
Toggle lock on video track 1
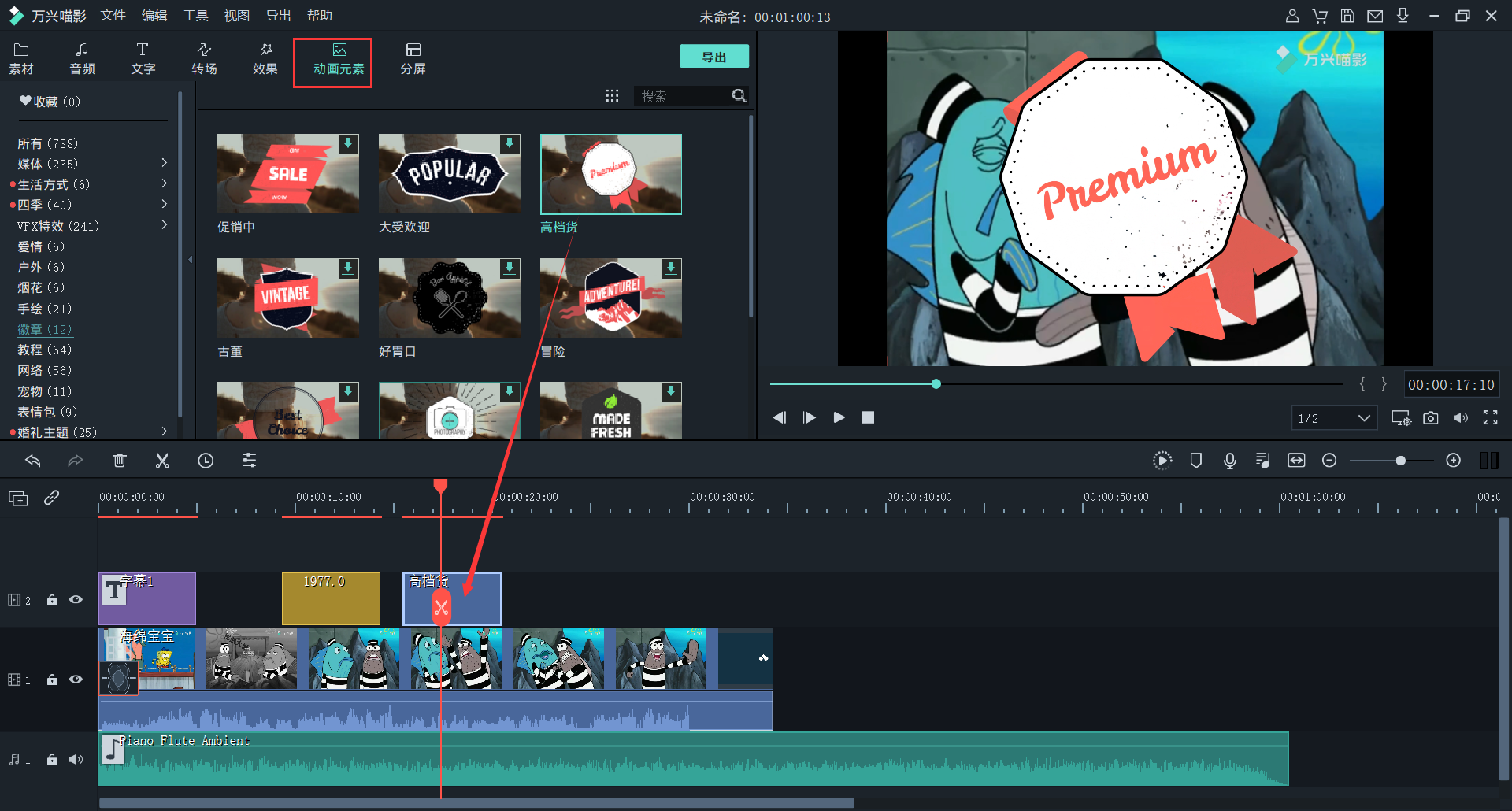tap(52, 680)
